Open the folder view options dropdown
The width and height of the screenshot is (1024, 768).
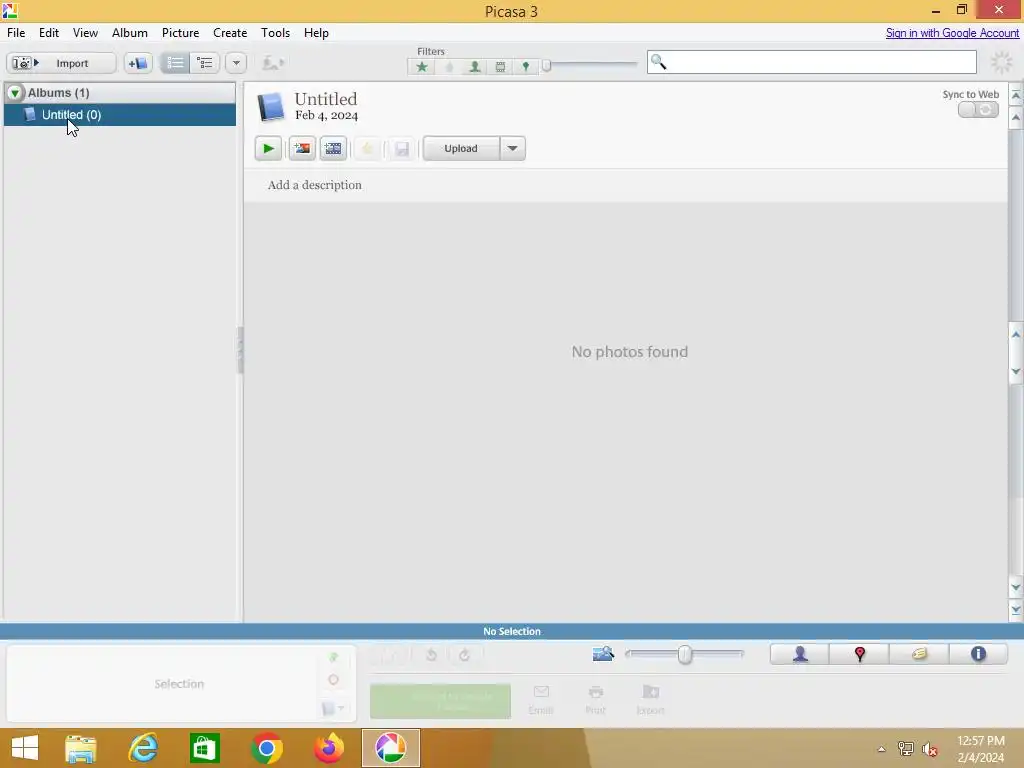(236, 63)
